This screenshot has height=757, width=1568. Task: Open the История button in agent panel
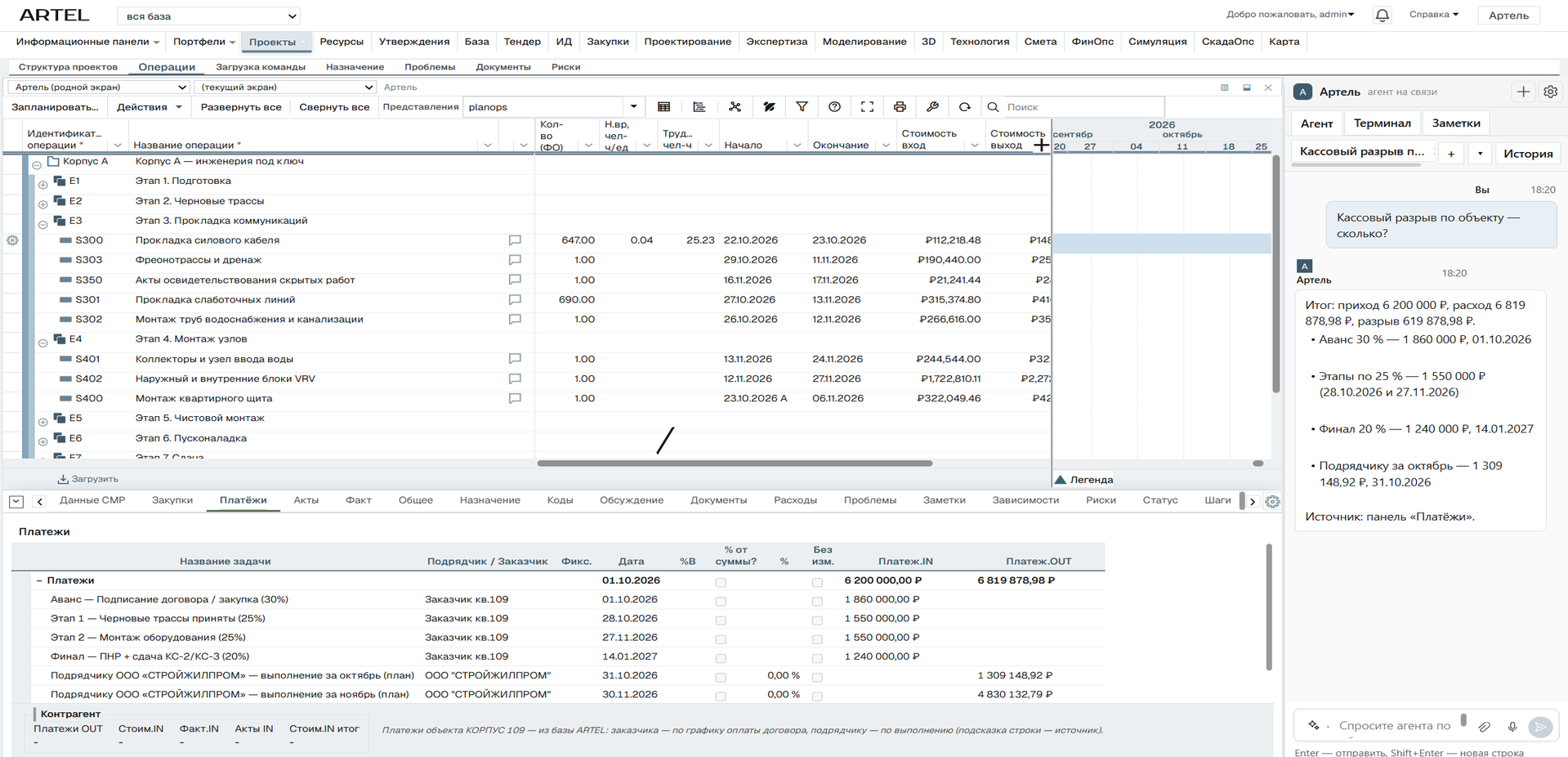[1528, 154]
